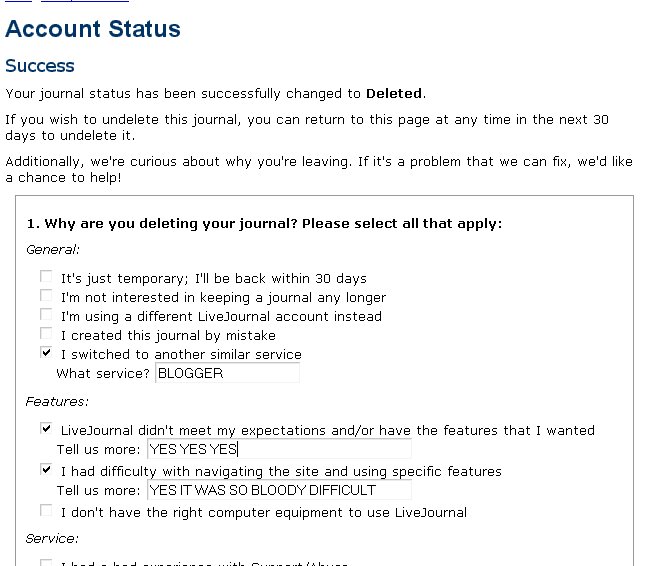The height and width of the screenshot is (566, 653).
Task: Click the italic "General:" section label
Action: tap(53, 249)
